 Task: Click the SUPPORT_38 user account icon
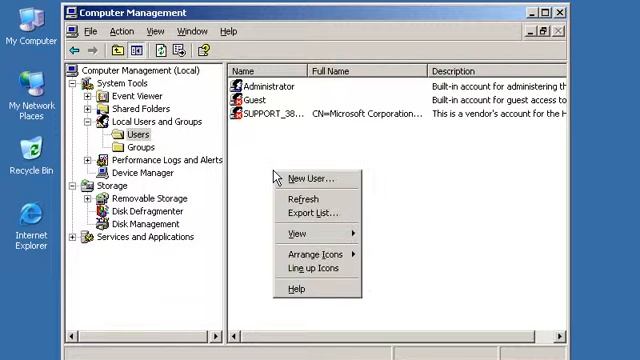coord(236,113)
